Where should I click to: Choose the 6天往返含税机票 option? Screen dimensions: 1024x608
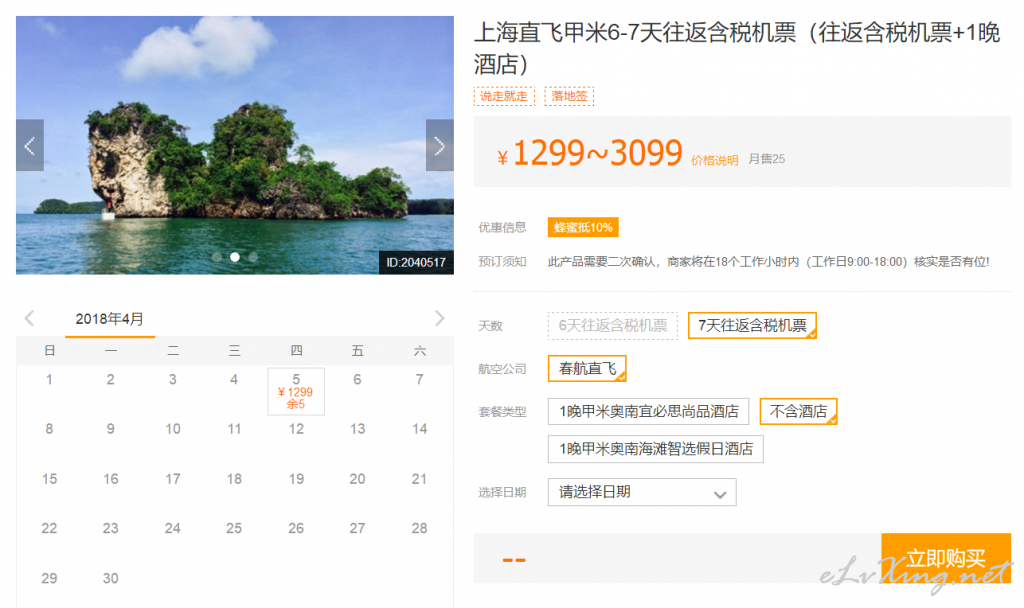613,326
